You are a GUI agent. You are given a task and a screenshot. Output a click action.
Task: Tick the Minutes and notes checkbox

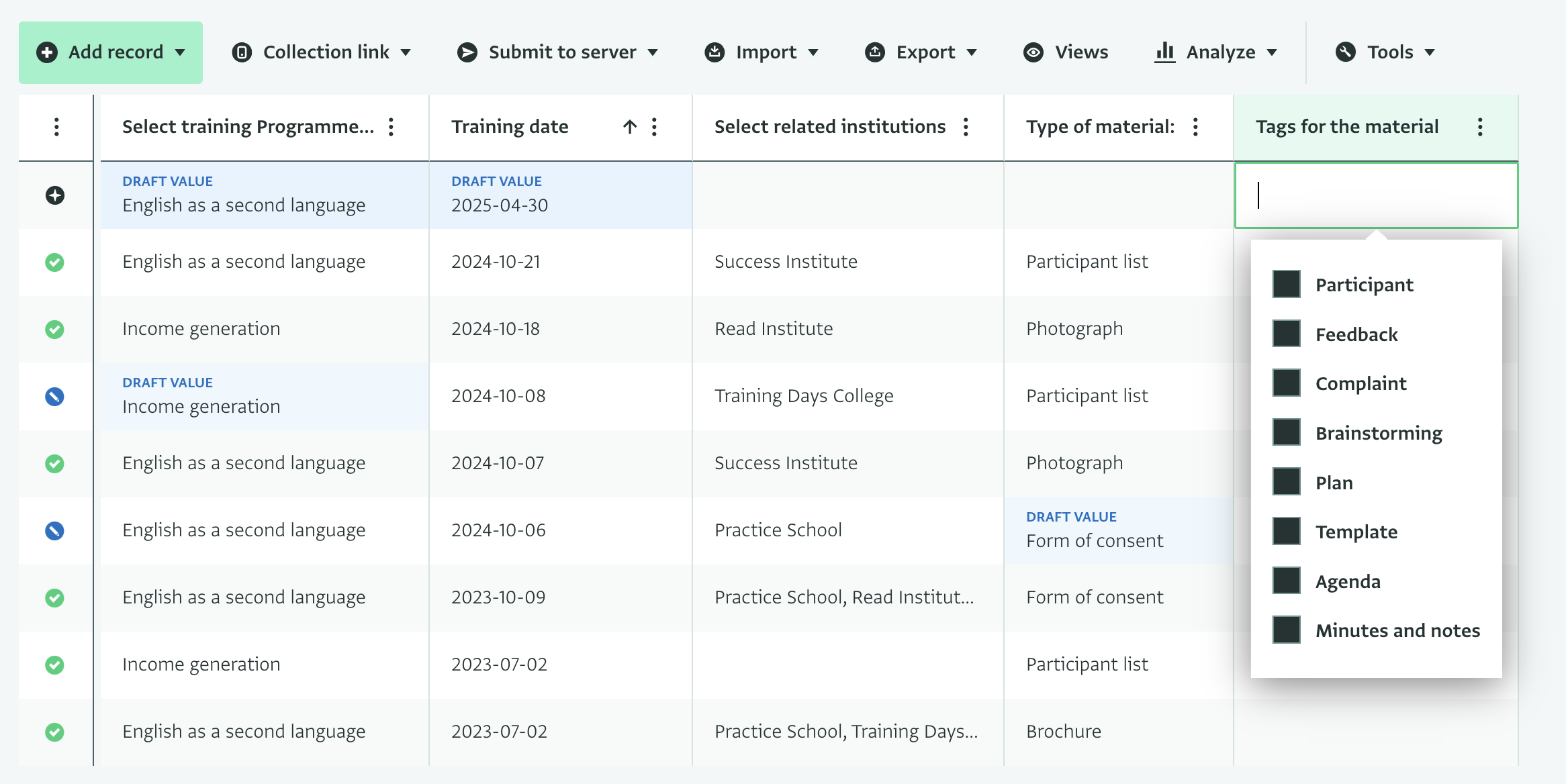[1286, 630]
